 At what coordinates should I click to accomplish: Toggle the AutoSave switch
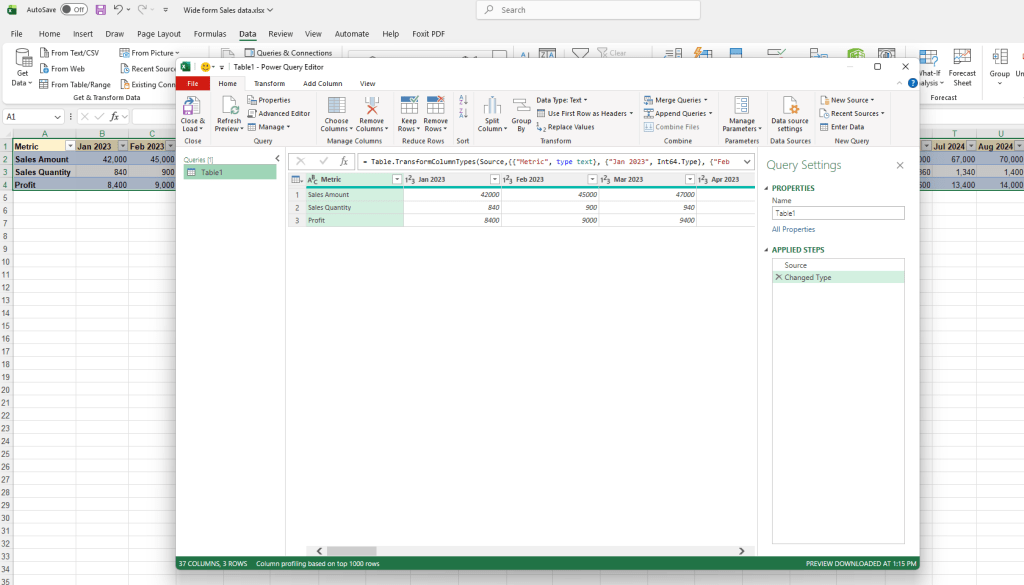(73, 9)
